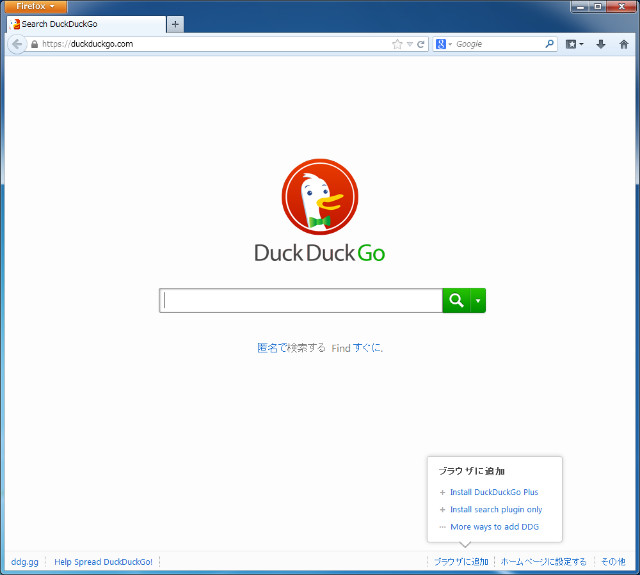This screenshot has width=640, height=575.
Task: Open the orange Firefox menu button
Action: [x=36, y=7]
